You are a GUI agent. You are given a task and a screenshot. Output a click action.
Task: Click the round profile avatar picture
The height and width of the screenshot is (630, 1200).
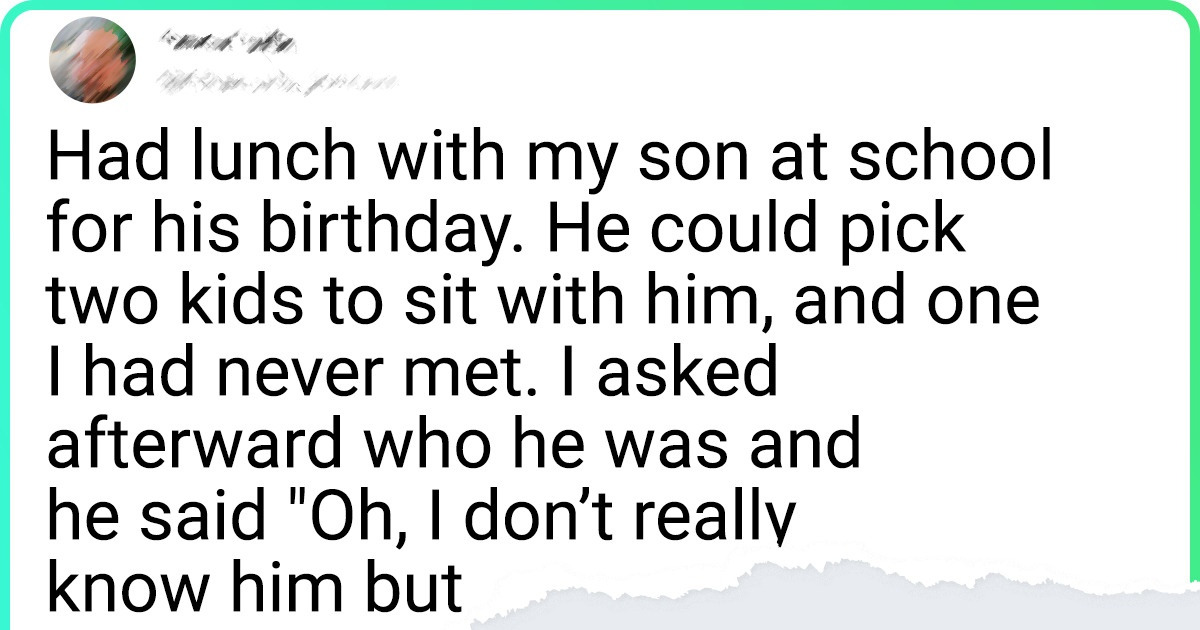pos(91,59)
